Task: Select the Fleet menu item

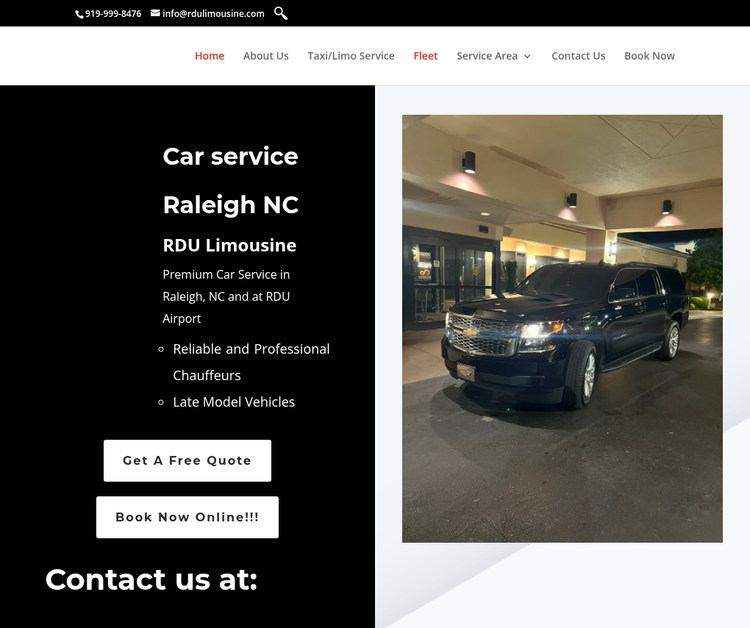Action: pyautogui.click(x=426, y=56)
